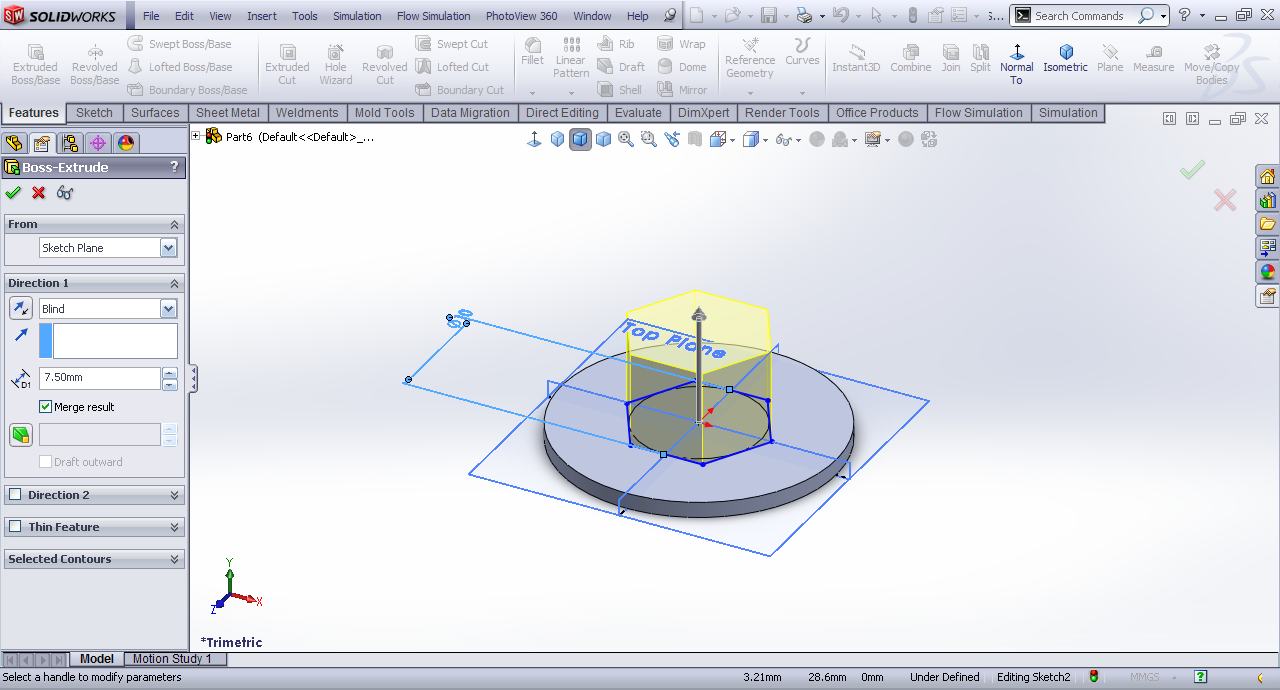Click the Shell feature button
1280x690 pixels.
(x=620, y=90)
